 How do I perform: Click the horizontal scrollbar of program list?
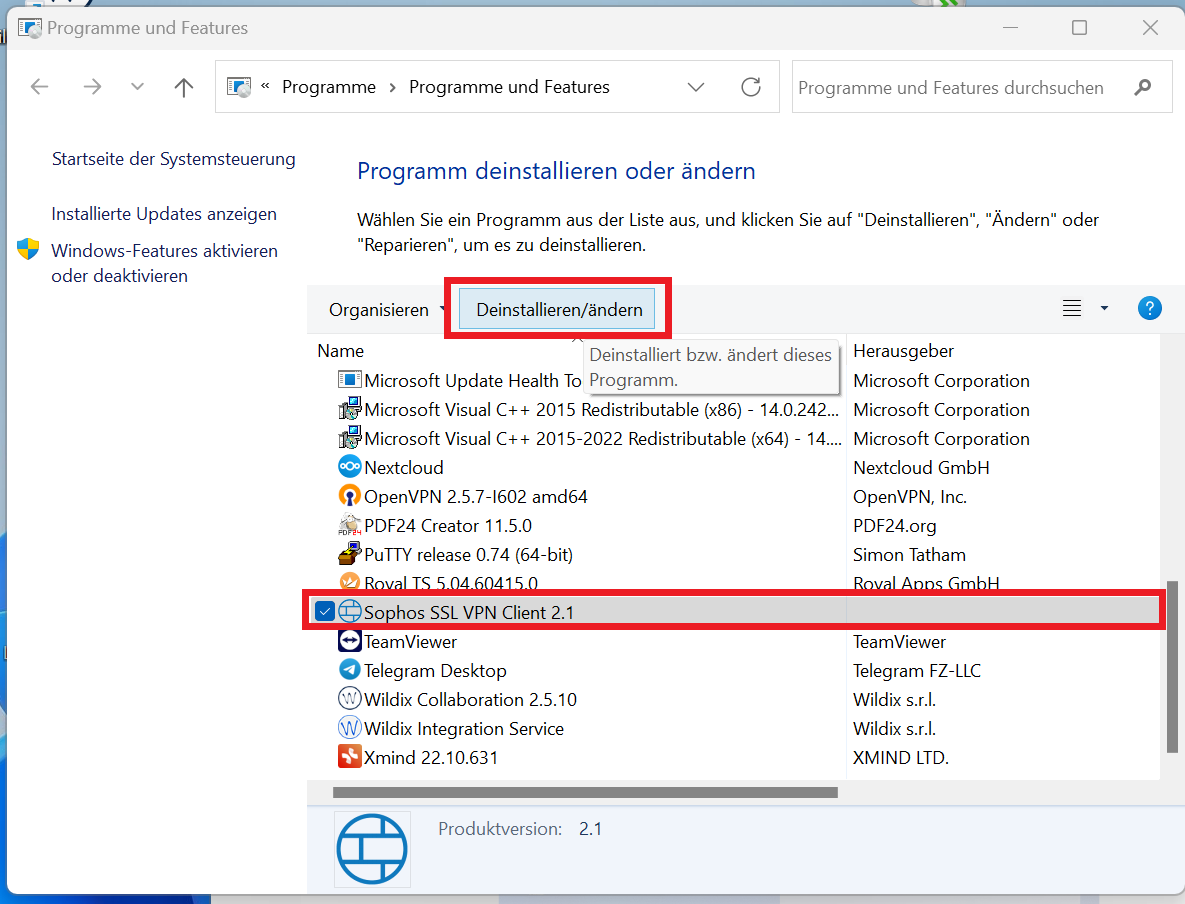(585, 793)
